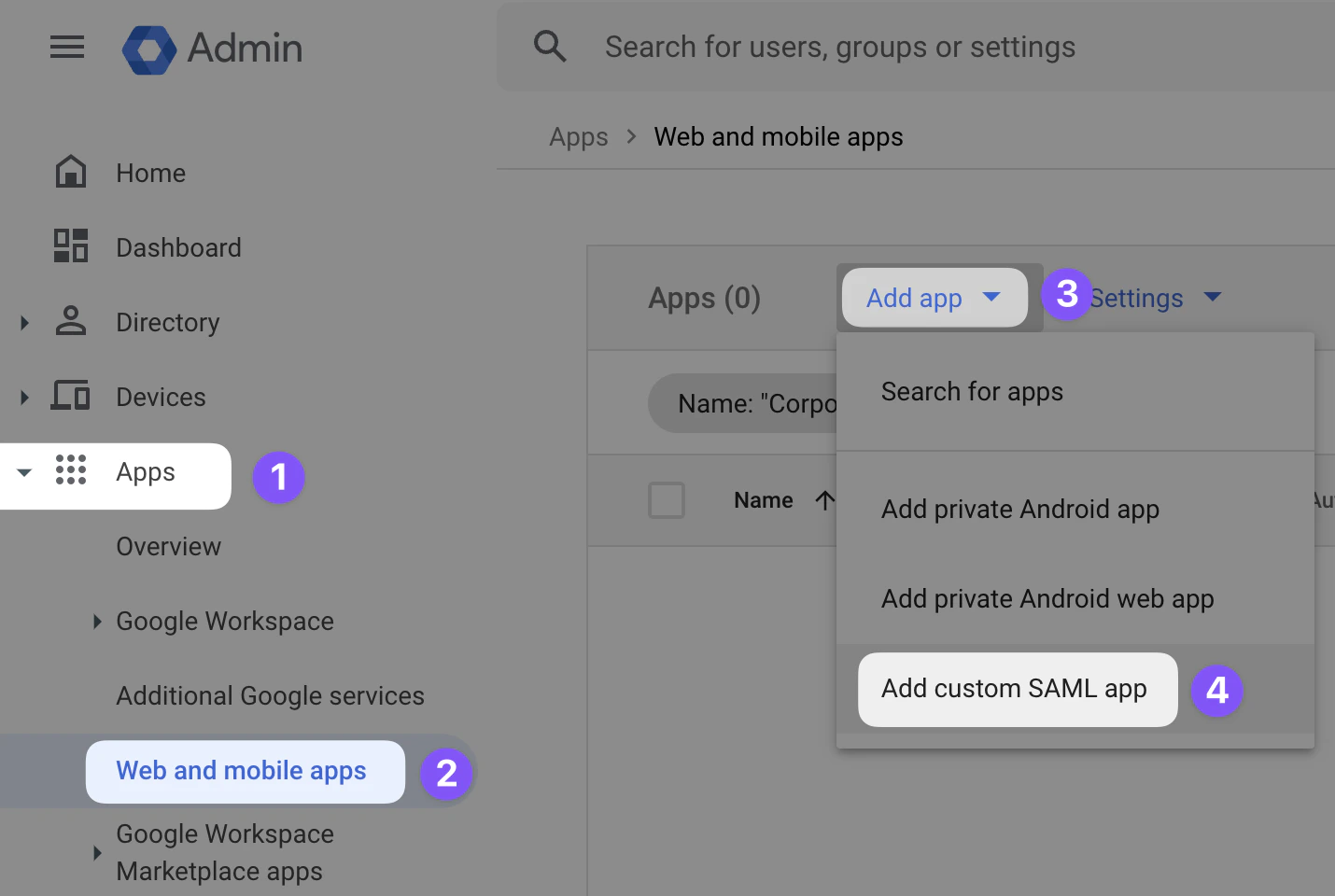Open the Dashboard from the sidebar
The height and width of the screenshot is (896, 1335).
pyautogui.click(x=178, y=247)
